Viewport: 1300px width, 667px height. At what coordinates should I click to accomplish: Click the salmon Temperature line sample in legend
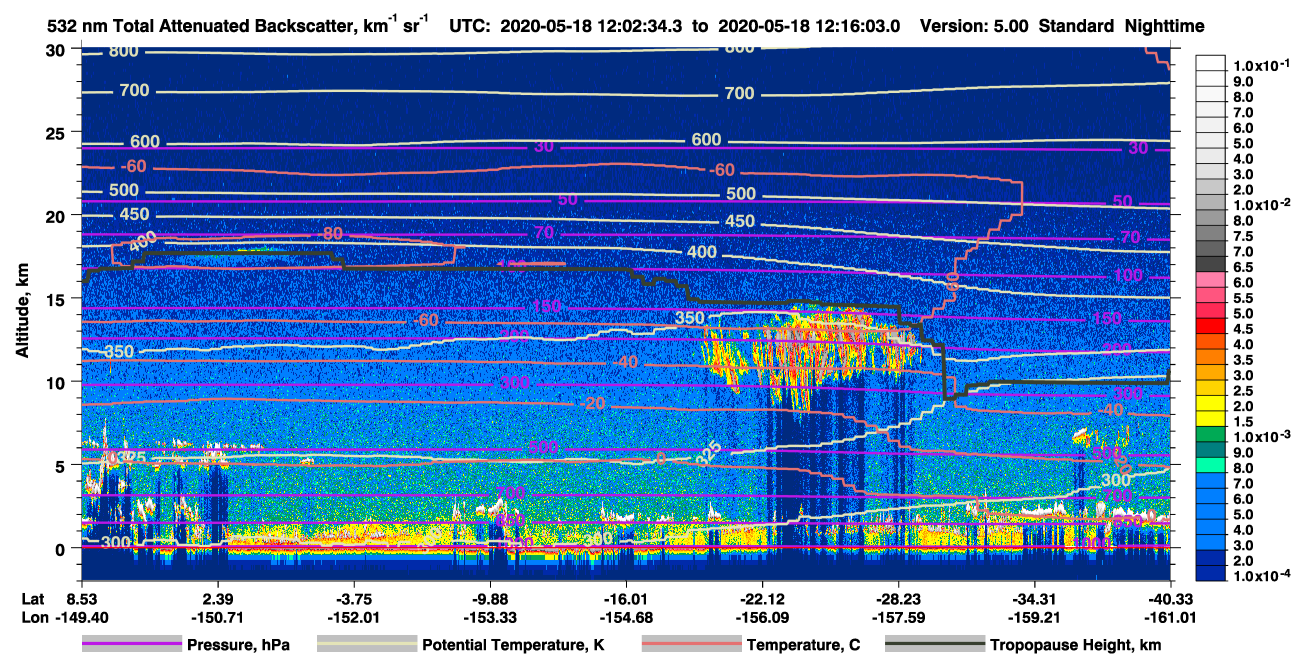[x=691, y=645]
